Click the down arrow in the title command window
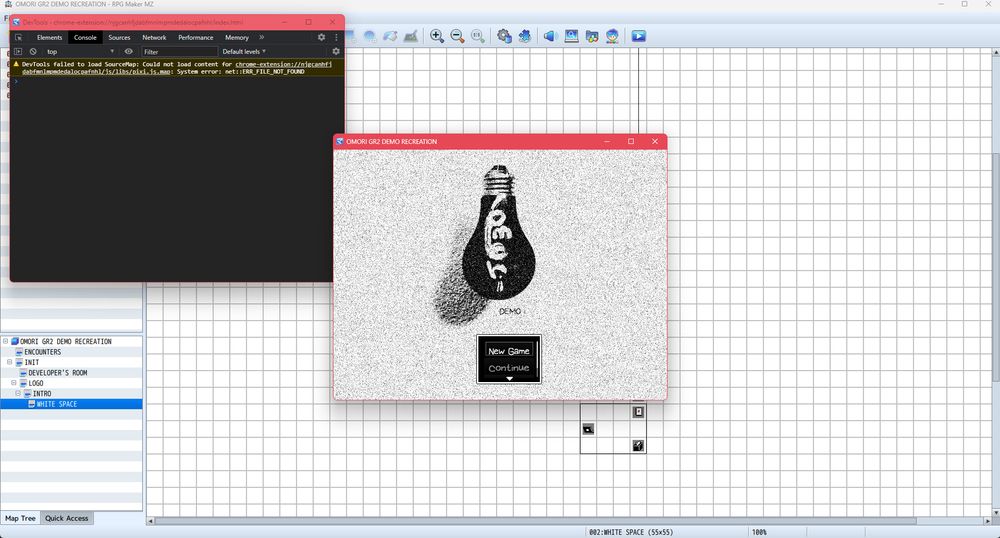 pyautogui.click(x=509, y=379)
